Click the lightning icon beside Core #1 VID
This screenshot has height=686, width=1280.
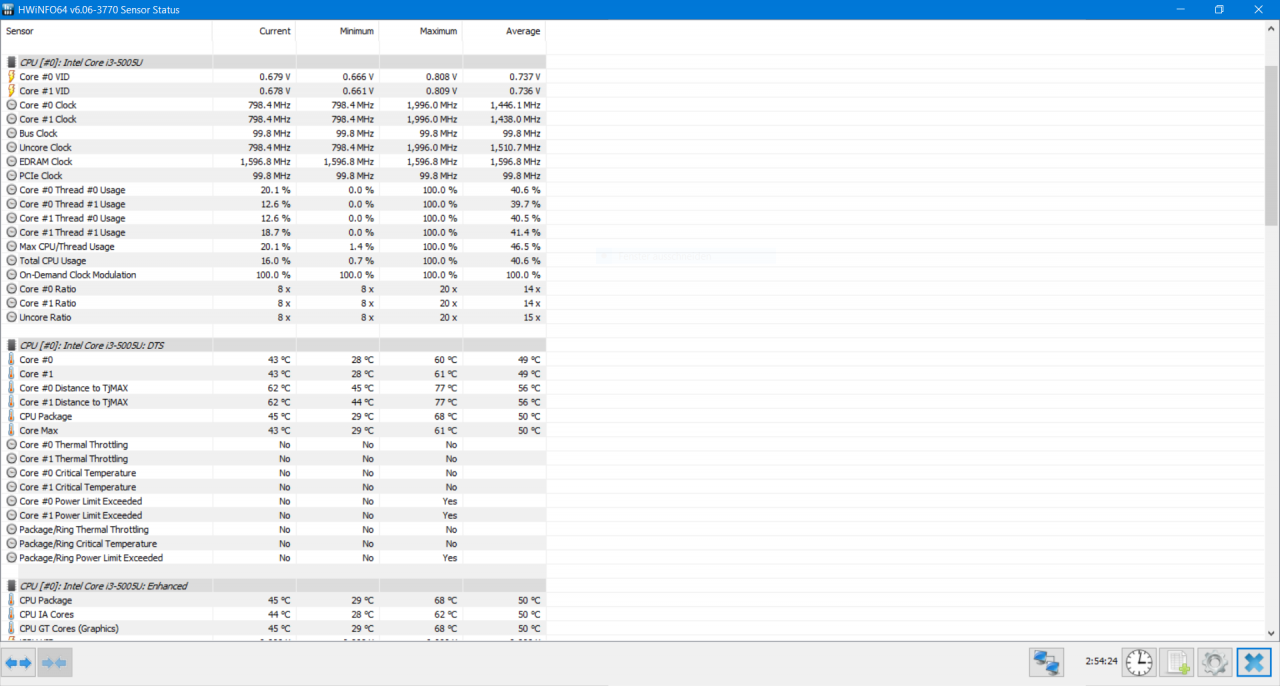click(x=12, y=91)
